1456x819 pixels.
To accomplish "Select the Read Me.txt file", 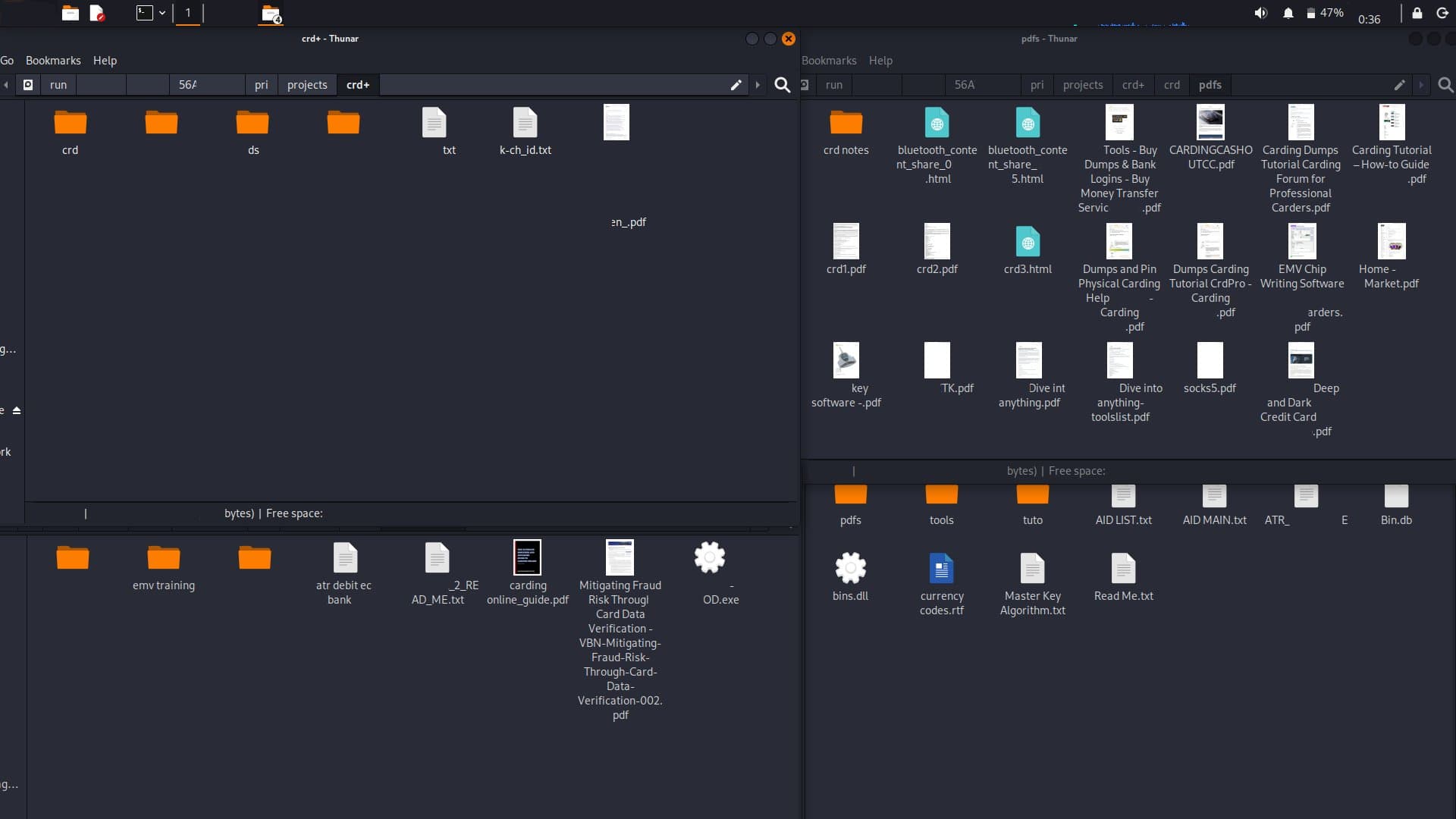I will [1123, 578].
